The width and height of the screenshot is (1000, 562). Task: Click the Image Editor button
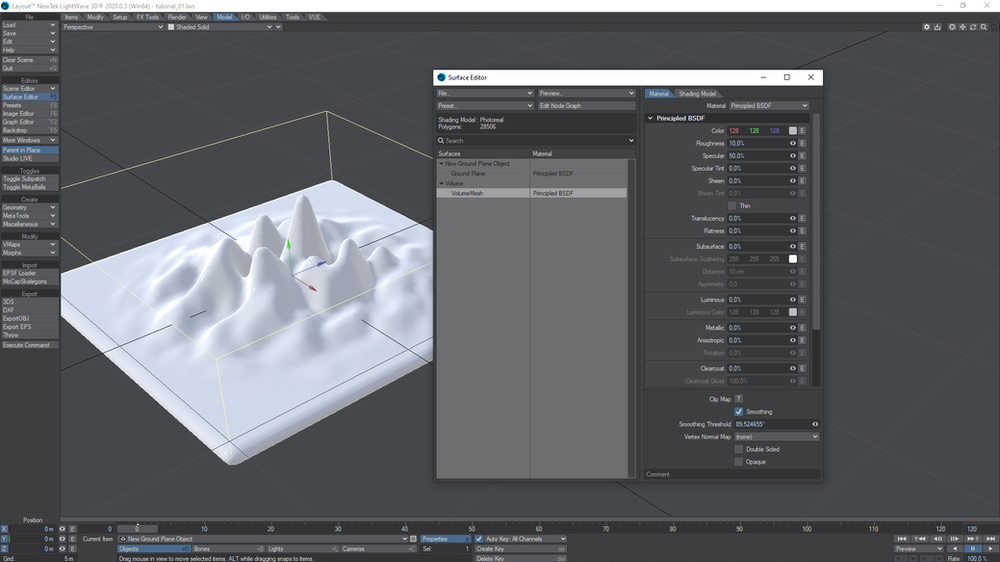pos(29,114)
